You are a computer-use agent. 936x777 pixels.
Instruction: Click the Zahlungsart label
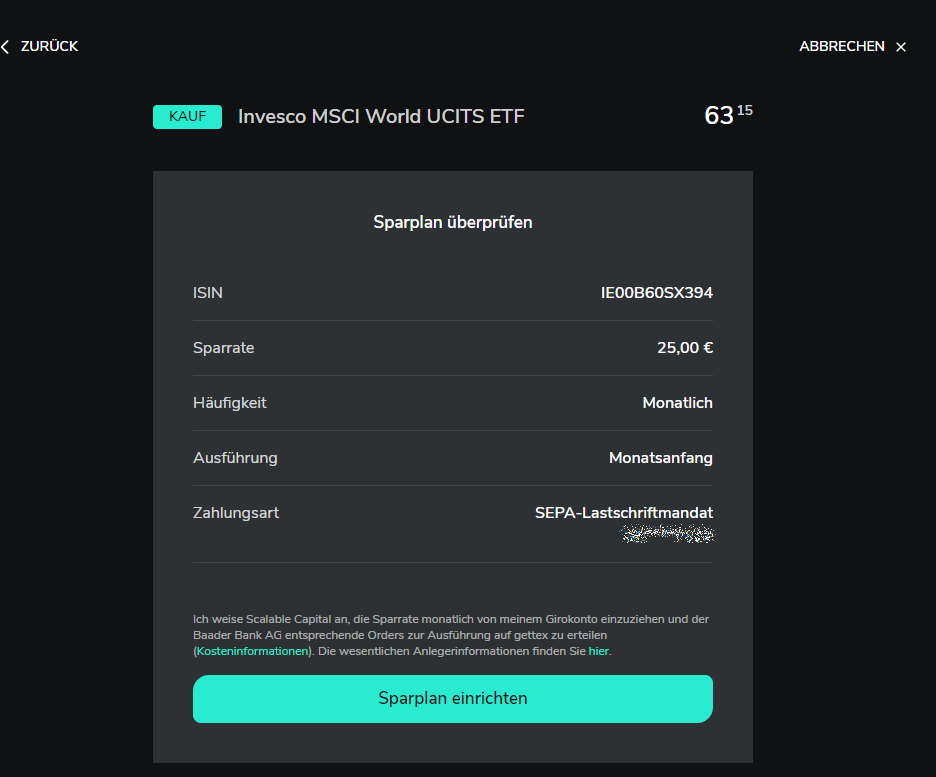236,513
